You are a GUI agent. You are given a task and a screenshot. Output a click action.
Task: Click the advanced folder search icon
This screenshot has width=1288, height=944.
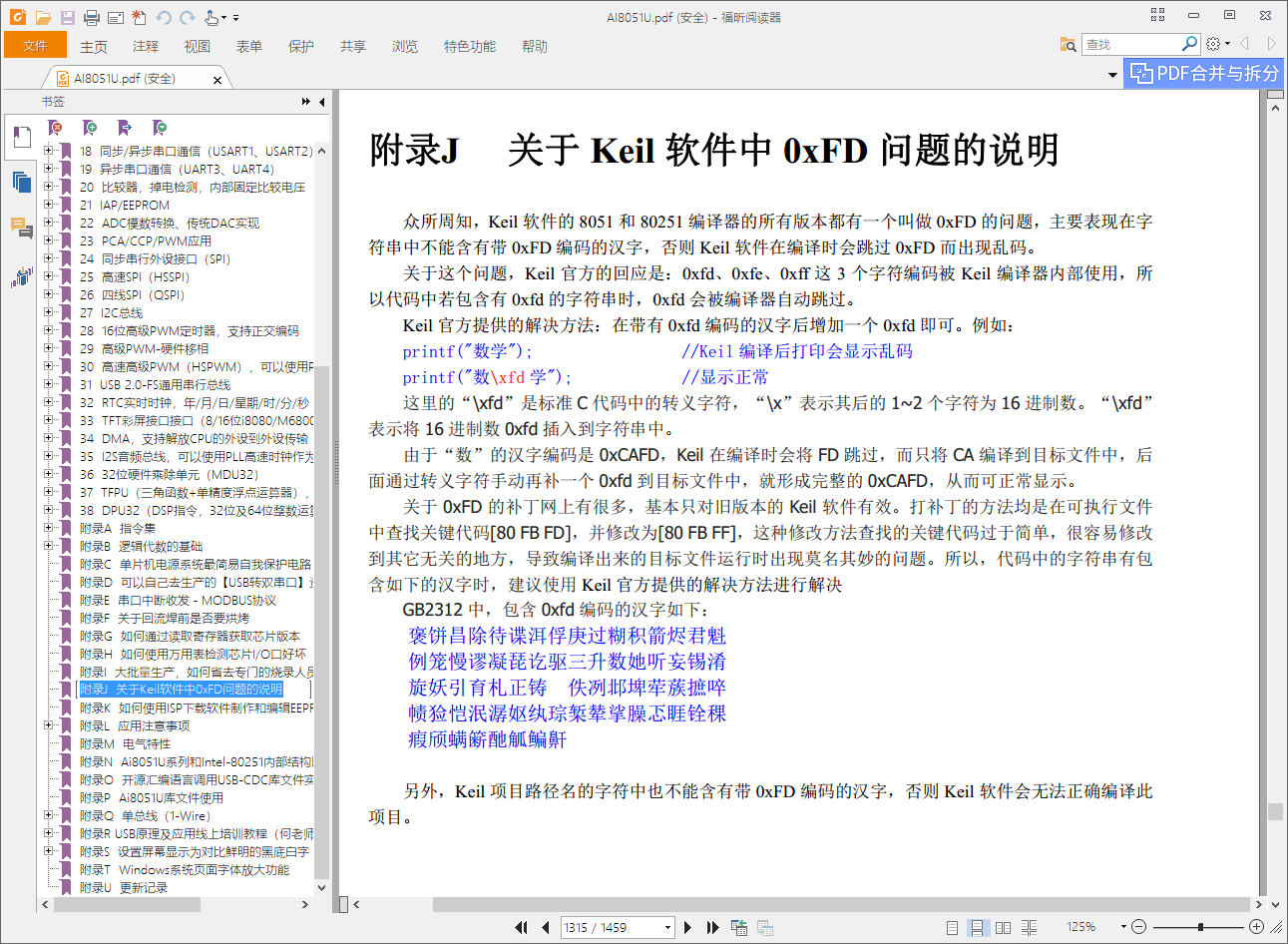1069,44
